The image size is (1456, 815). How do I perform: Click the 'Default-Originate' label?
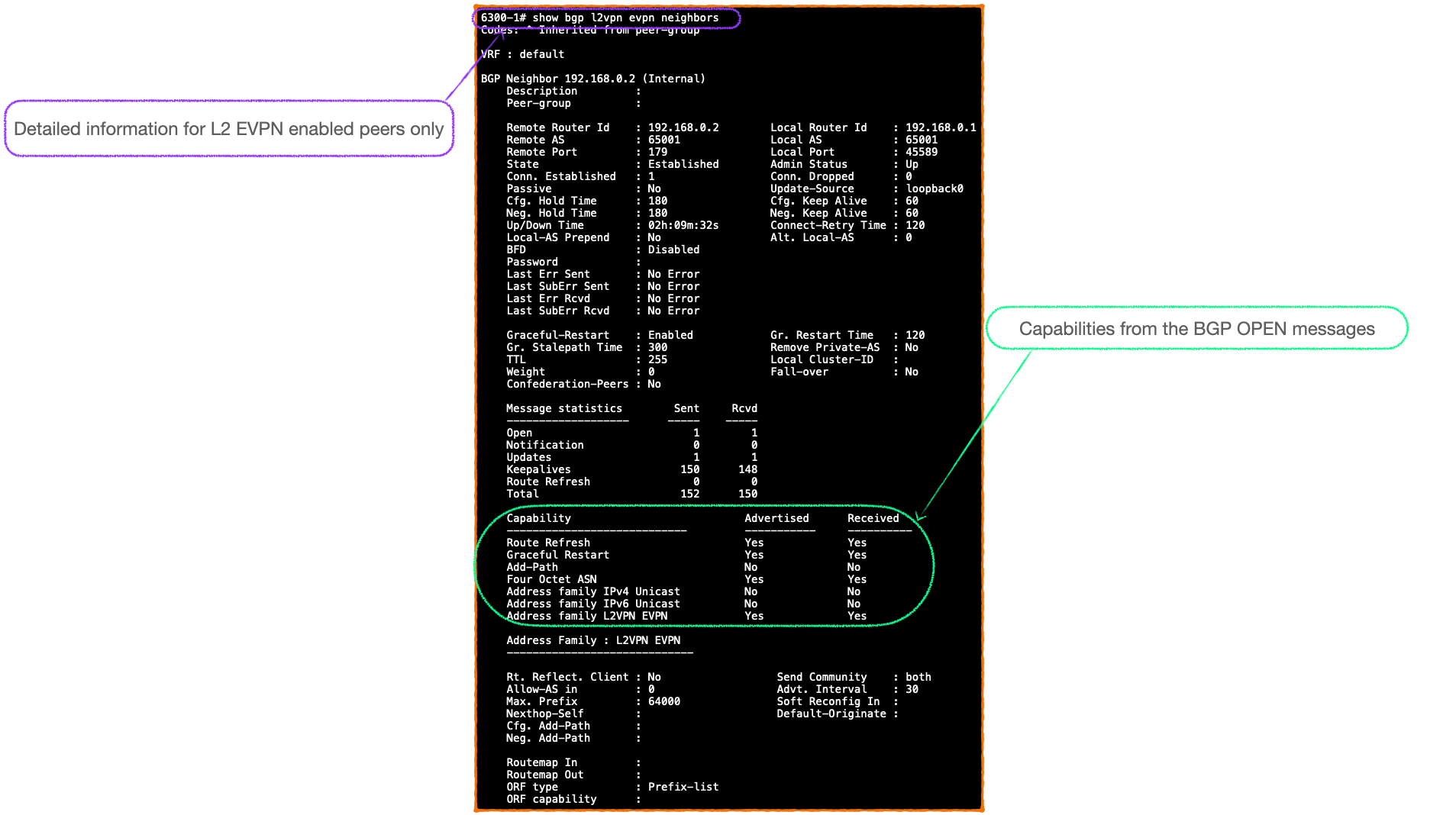point(831,714)
